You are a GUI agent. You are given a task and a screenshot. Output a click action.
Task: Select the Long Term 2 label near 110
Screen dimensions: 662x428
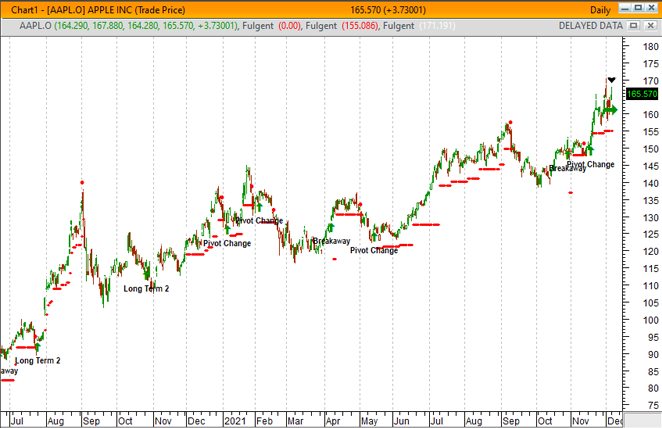point(146,289)
